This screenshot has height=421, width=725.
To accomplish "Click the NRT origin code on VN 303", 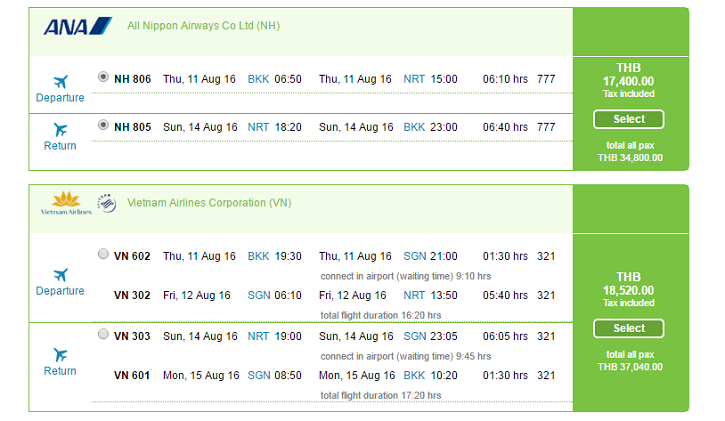I will pos(258,336).
